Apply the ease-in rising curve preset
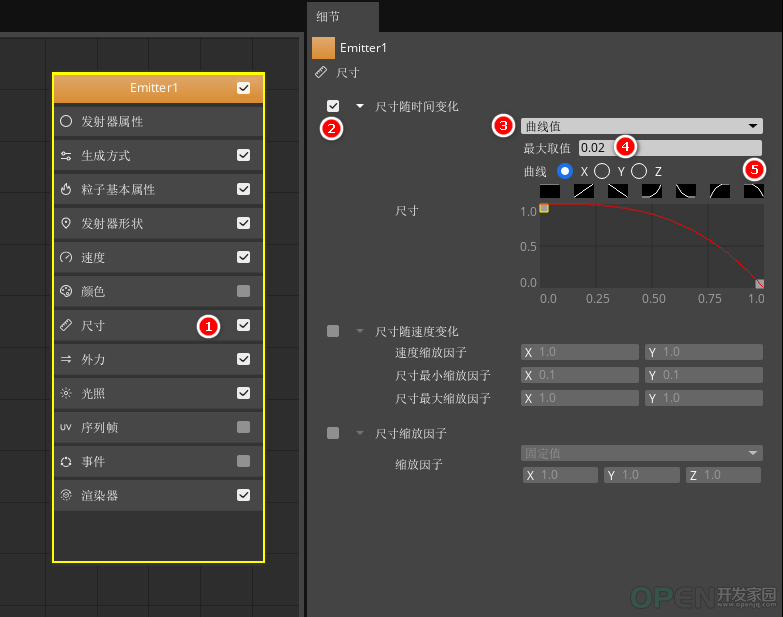The width and height of the screenshot is (783, 617). (652, 191)
